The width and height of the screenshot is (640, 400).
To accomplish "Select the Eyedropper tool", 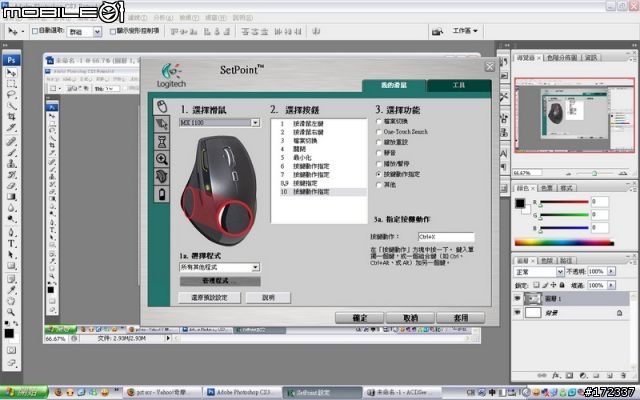I will point(11,290).
